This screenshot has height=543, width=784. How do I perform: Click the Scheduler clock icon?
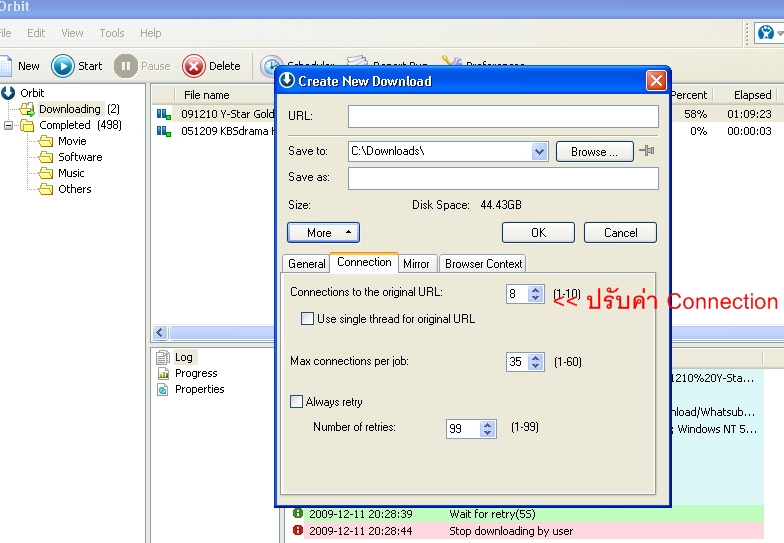pos(268,67)
